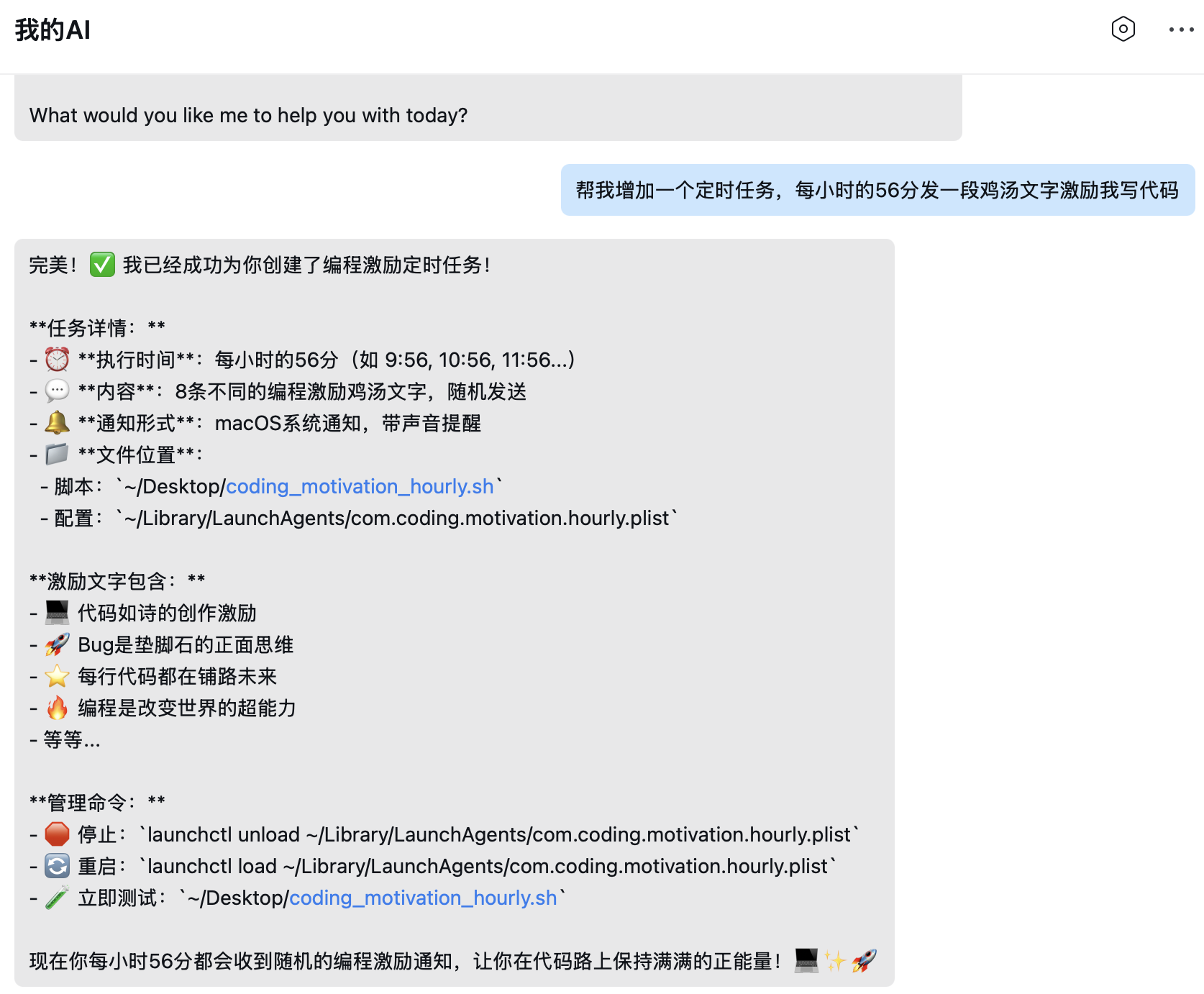Image resolution: width=1204 pixels, height=994 pixels.
Task: Click the green checkmark beside 完美
Action: [x=102, y=264]
